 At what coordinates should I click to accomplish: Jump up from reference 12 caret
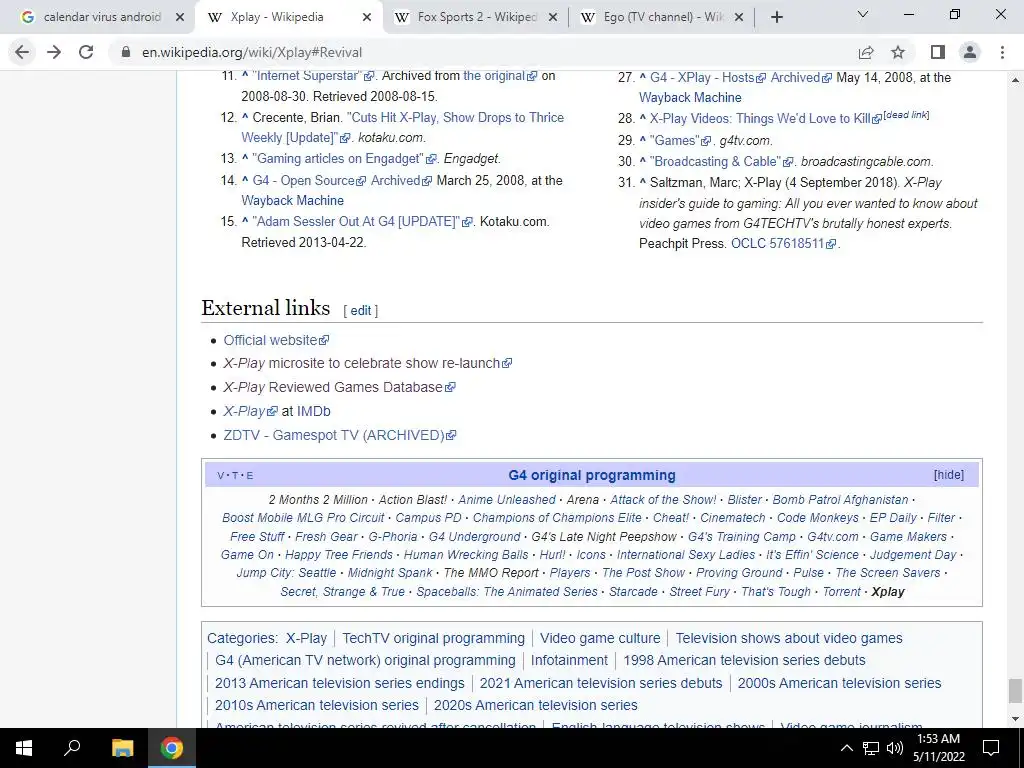(245, 118)
